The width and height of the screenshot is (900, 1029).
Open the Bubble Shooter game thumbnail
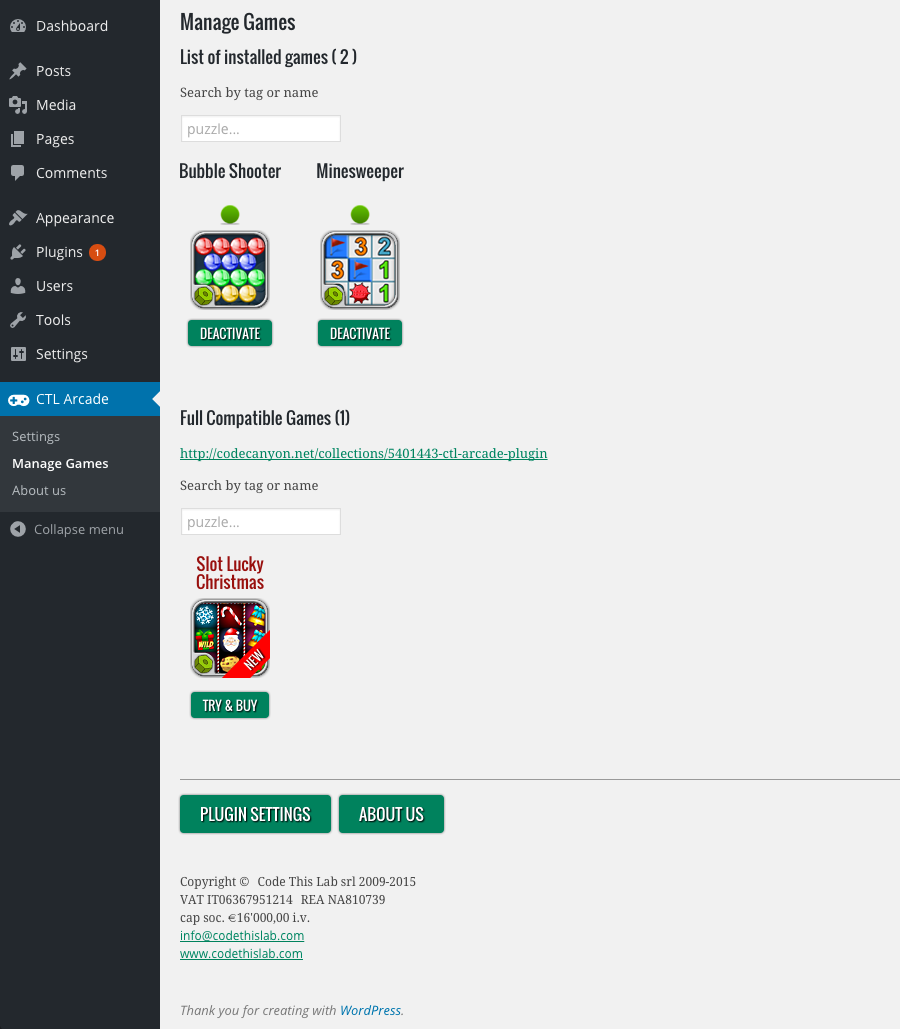[230, 270]
